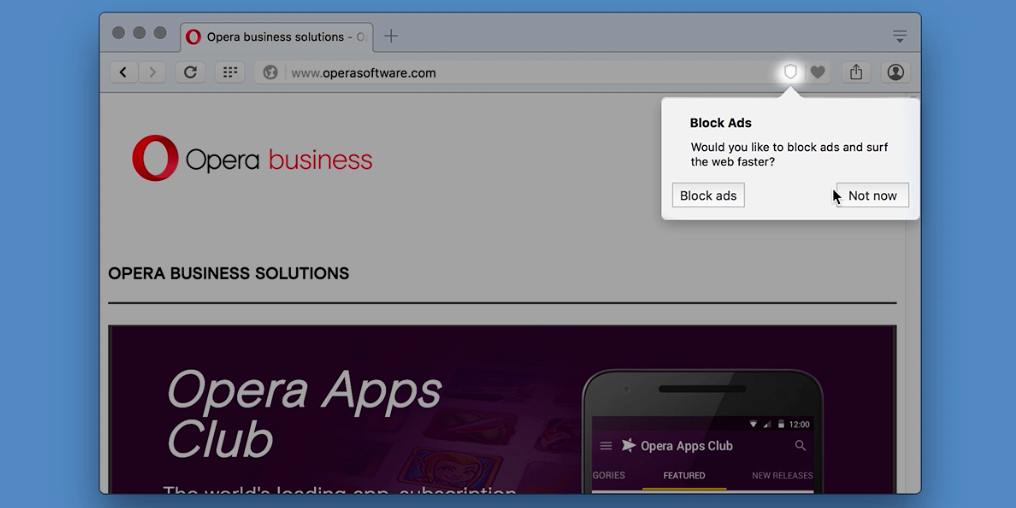
Task: Dismiss the popup with Not now
Action: pyautogui.click(x=872, y=196)
